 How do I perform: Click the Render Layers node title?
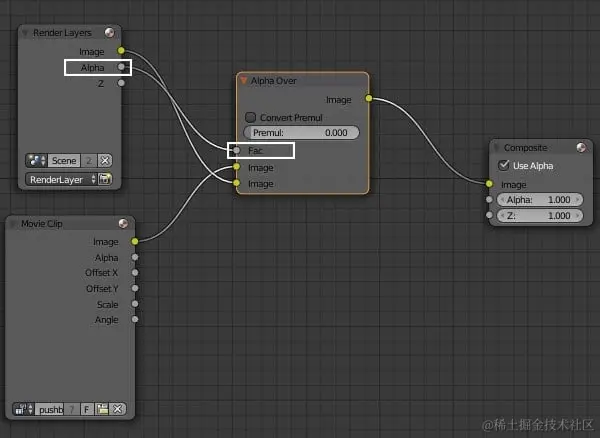coord(62,33)
